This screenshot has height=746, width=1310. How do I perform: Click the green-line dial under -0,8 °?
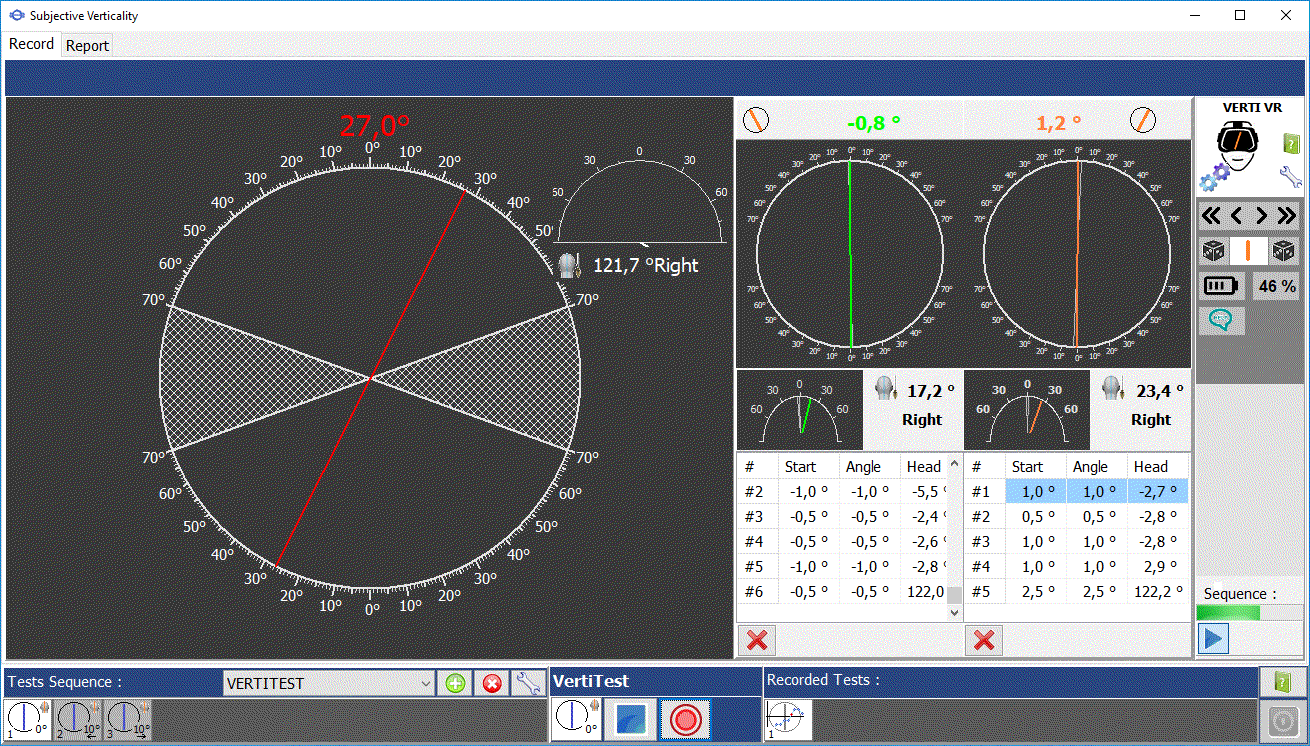coord(850,253)
